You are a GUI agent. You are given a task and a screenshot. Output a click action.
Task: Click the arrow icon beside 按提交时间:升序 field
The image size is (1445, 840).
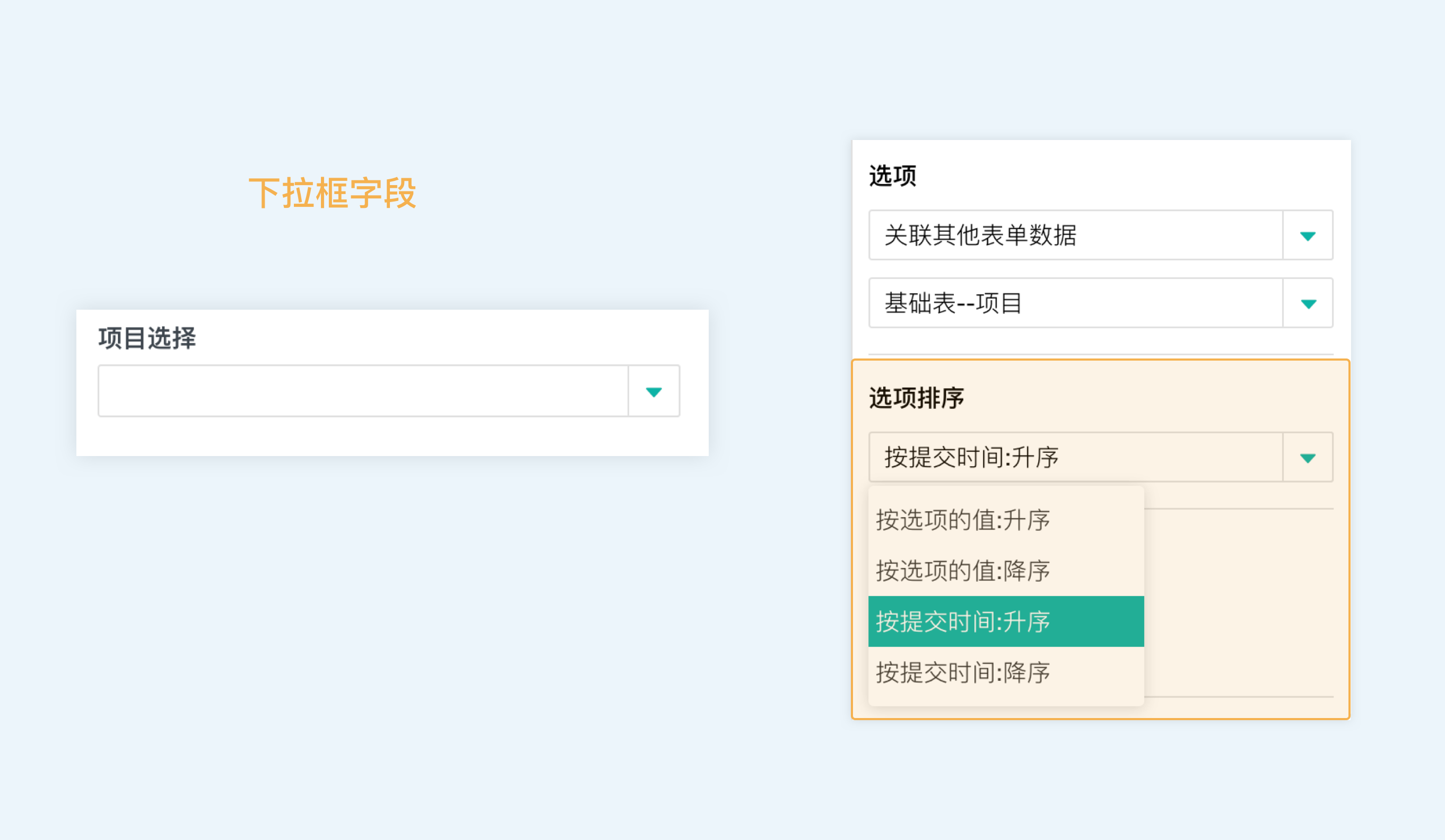(1308, 458)
